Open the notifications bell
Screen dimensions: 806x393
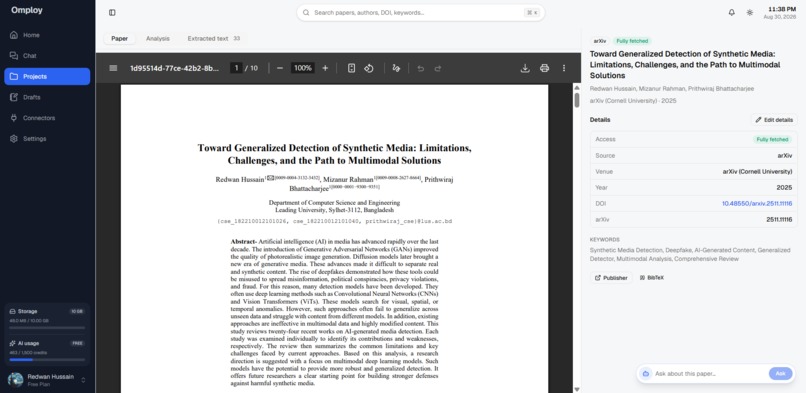coord(731,12)
